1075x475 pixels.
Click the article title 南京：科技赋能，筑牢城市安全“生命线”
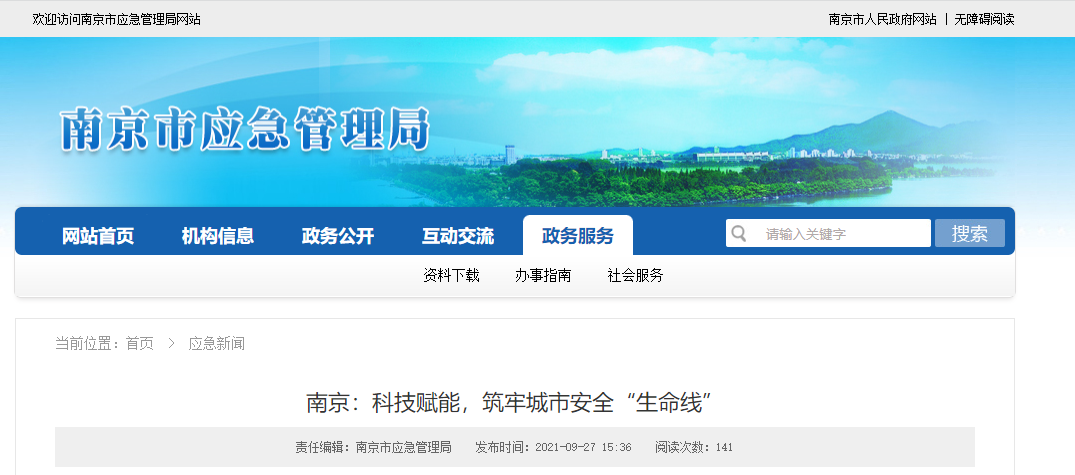click(507, 402)
